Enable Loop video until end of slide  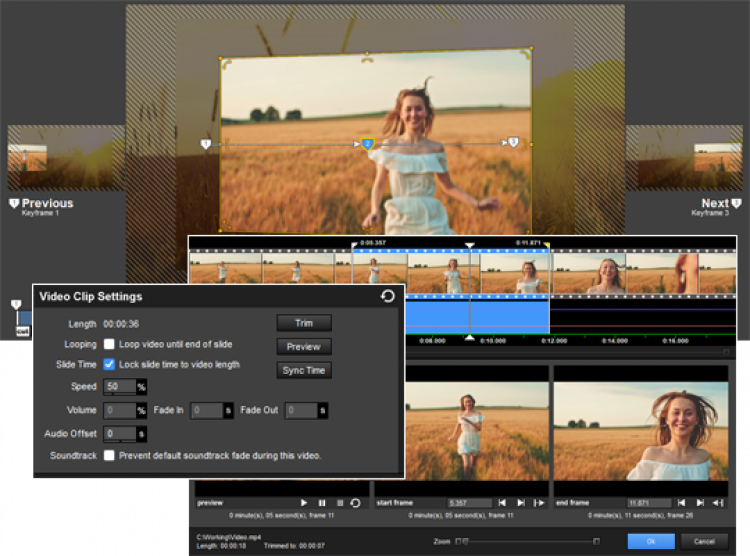(110, 344)
